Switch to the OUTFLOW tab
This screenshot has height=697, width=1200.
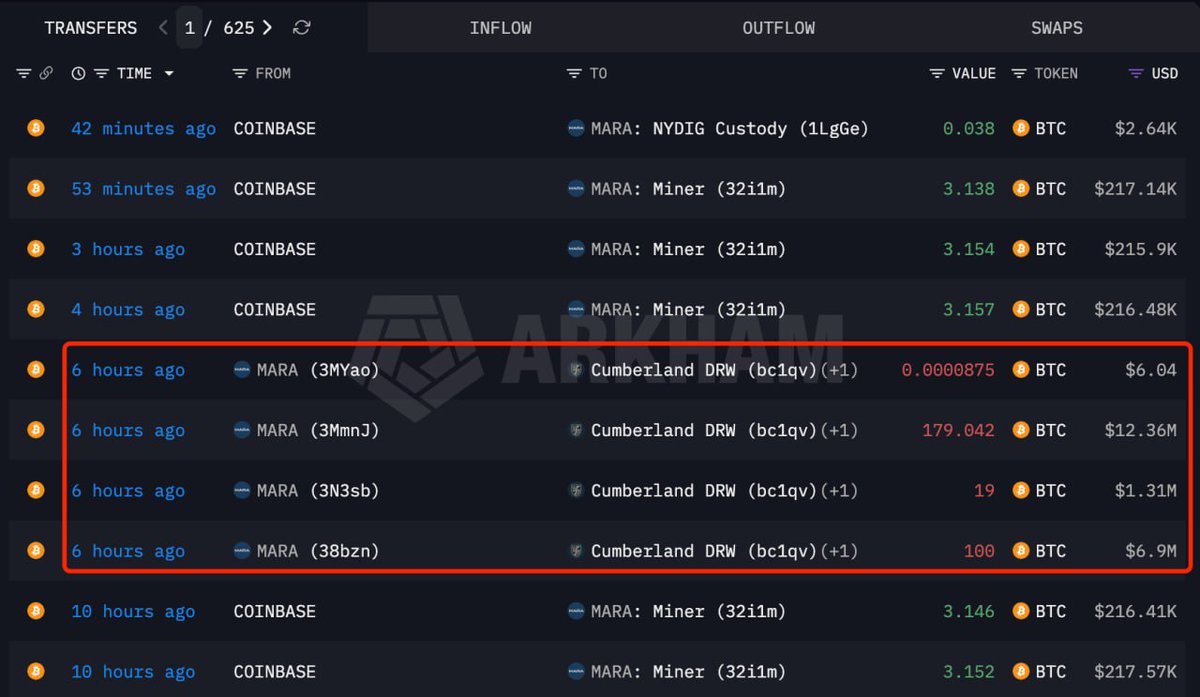[779, 28]
